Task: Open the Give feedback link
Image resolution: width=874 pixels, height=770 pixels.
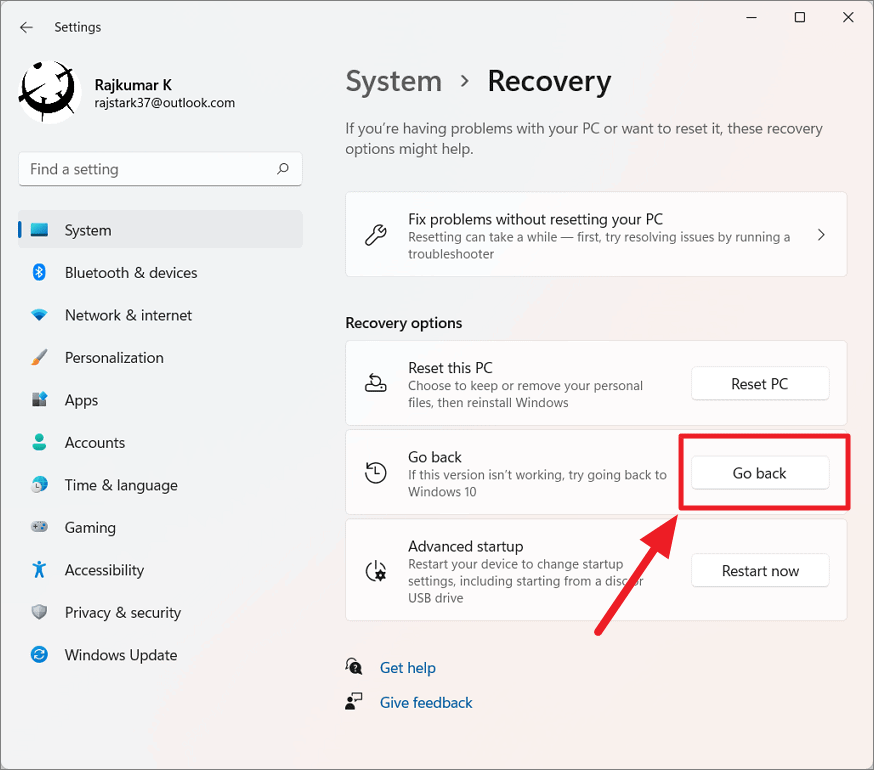Action: [426, 702]
